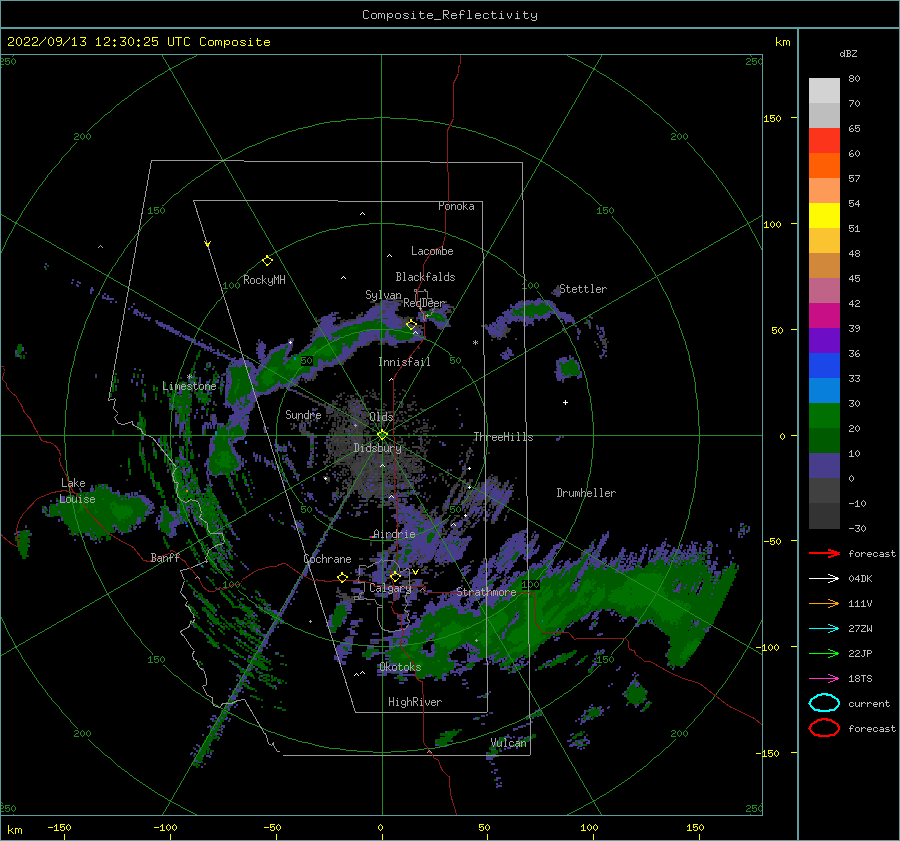The height and width of the screenshot is (841, 900).
Task: Pick the slate purple 0-10 dBZ swatch
Action: point(824,465)
